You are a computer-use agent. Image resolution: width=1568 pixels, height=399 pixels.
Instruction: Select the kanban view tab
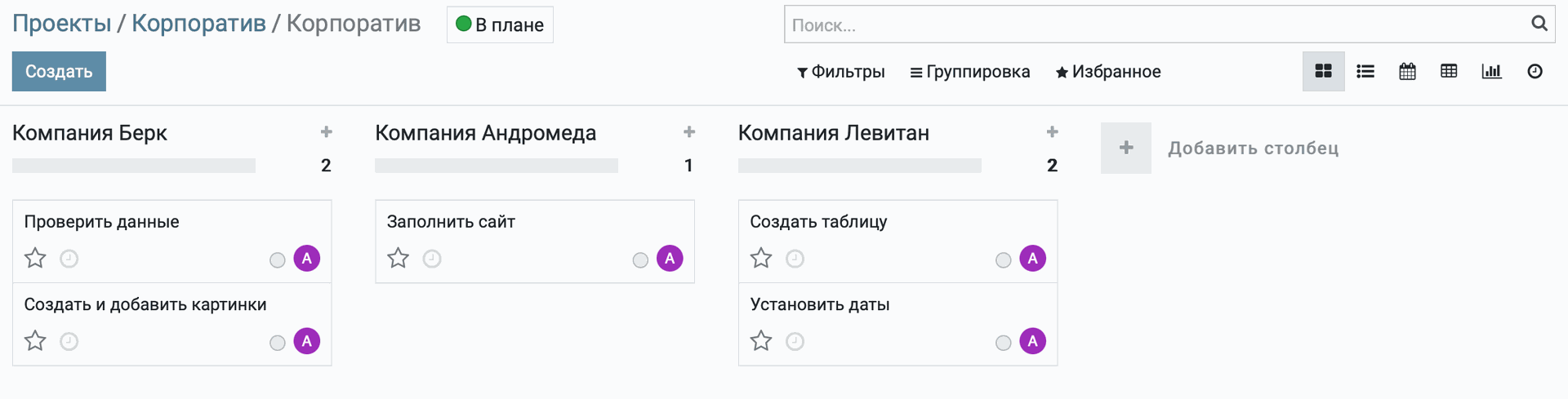[1323, 72]
